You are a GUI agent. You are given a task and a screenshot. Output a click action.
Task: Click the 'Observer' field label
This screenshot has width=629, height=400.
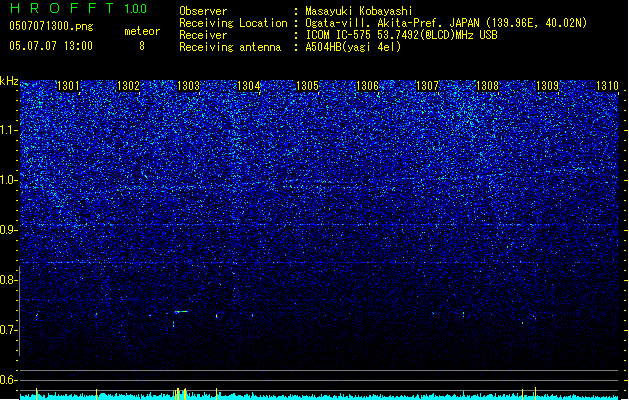pos(203,11)
